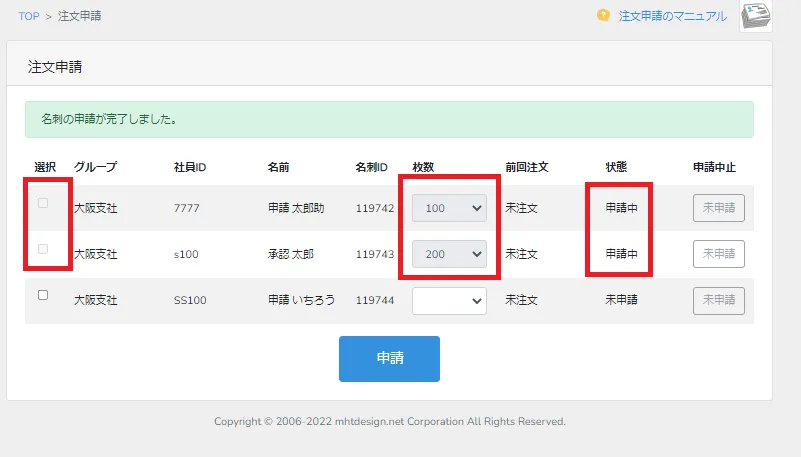801x457 pixels.
Task: Click employee ID s100
Action: pos(186,254)
